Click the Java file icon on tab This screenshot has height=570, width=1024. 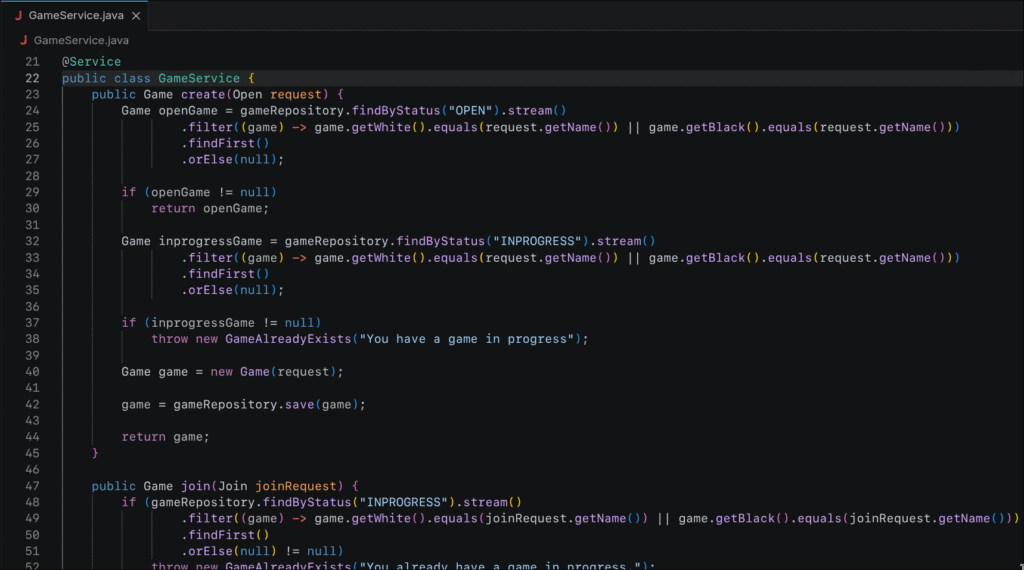pos(18,16)
